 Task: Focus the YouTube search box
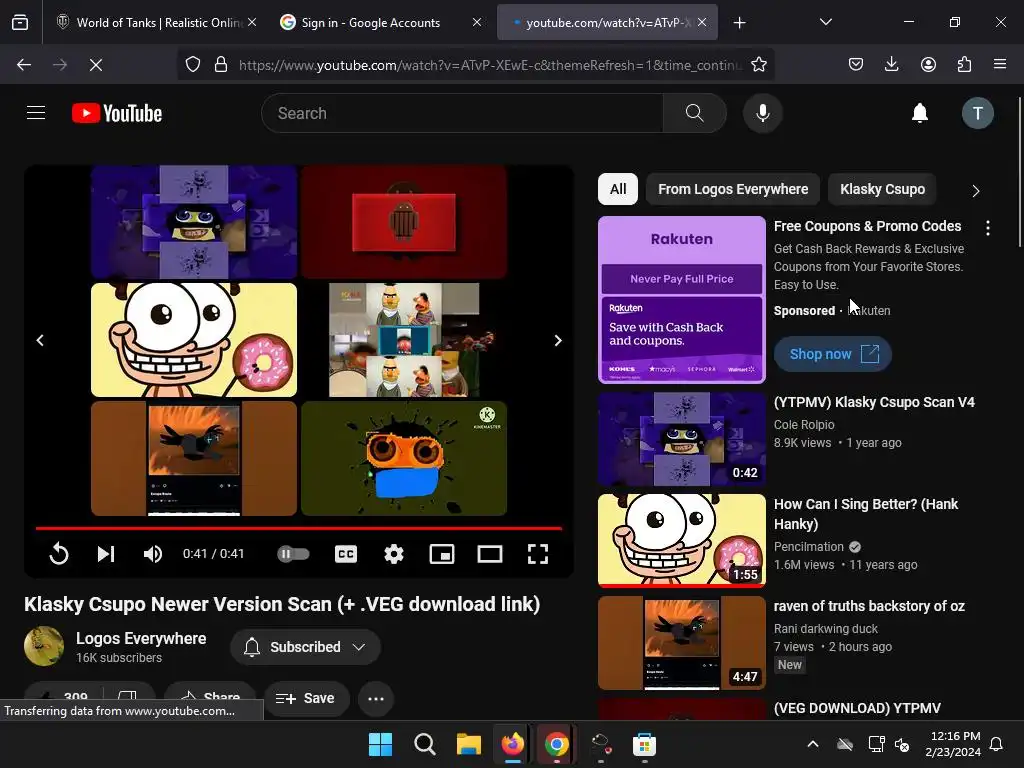(462, 113)
